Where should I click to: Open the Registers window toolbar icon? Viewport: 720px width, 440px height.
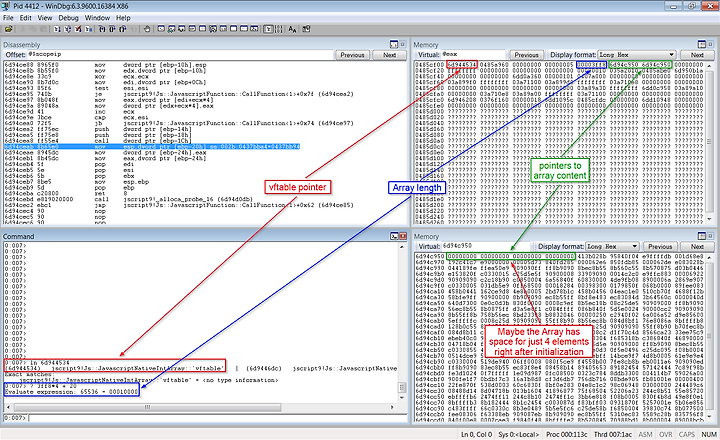(x=191, y=29)
